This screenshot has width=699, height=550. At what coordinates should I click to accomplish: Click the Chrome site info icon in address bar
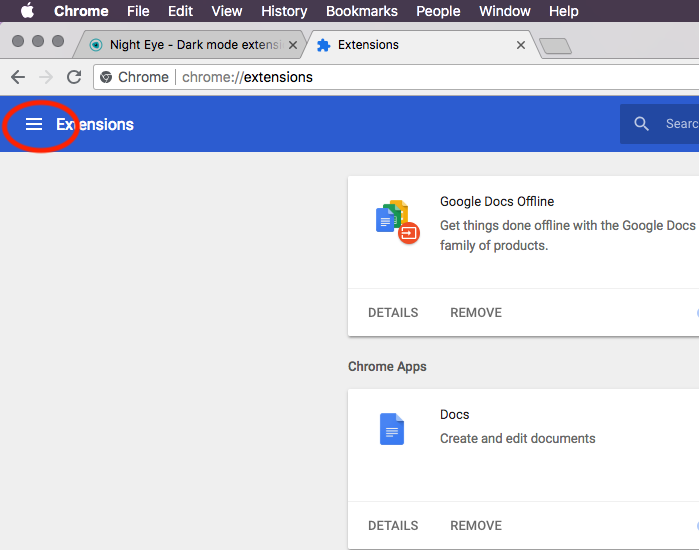click(x=106, y=77)
